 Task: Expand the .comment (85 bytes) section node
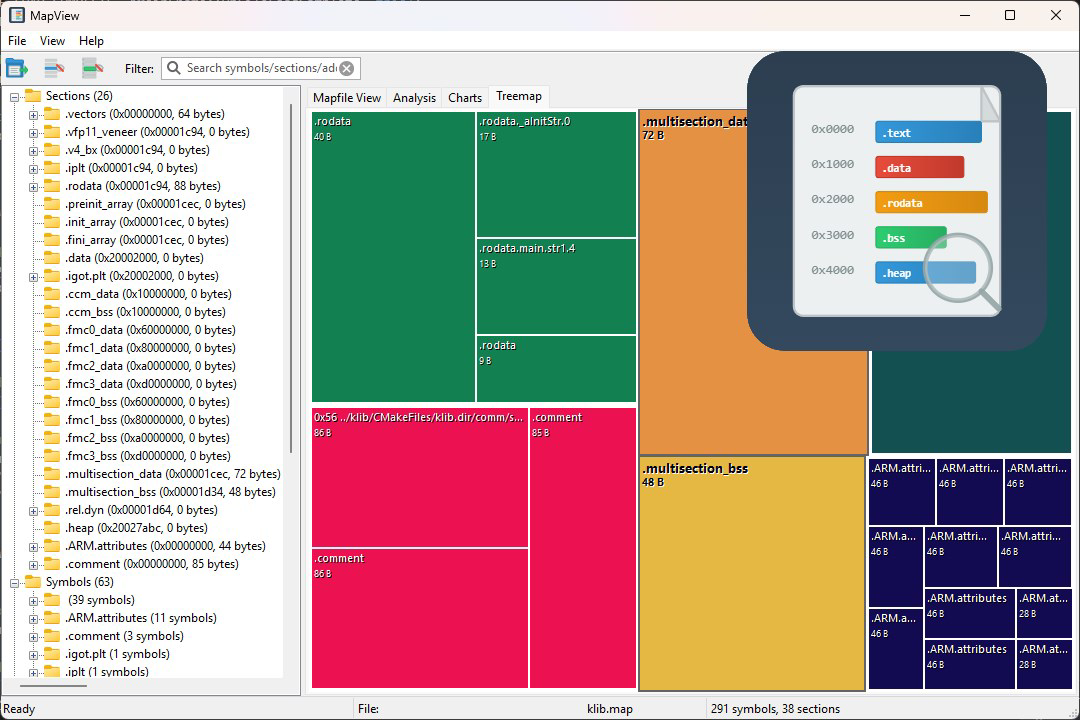pyautogui.click(x=33, y=564)
